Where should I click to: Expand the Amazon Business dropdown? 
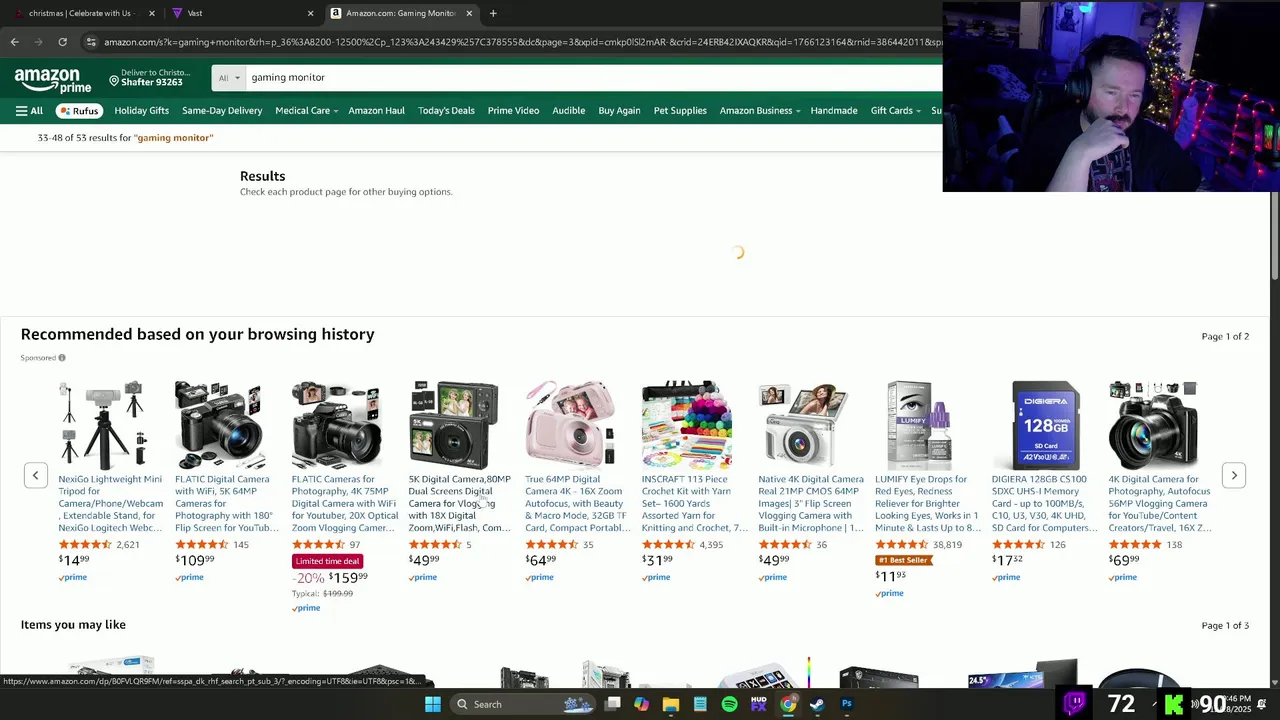point(760,111)
